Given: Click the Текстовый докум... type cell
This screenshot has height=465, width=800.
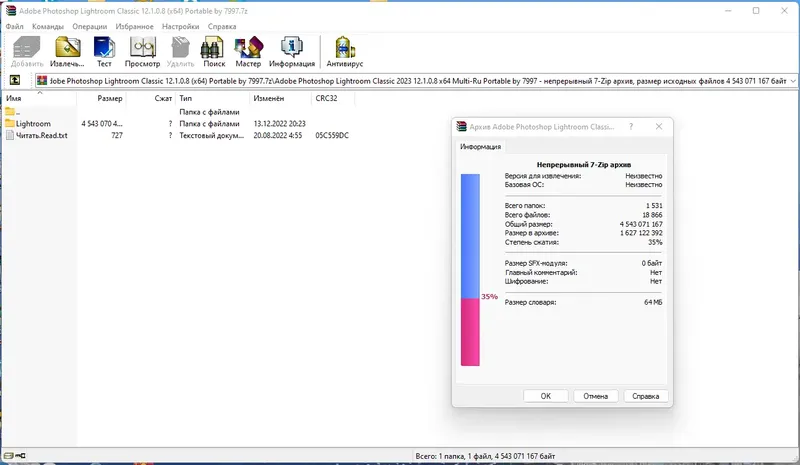Looking at the screenshot, I should [x=211, y=135].
